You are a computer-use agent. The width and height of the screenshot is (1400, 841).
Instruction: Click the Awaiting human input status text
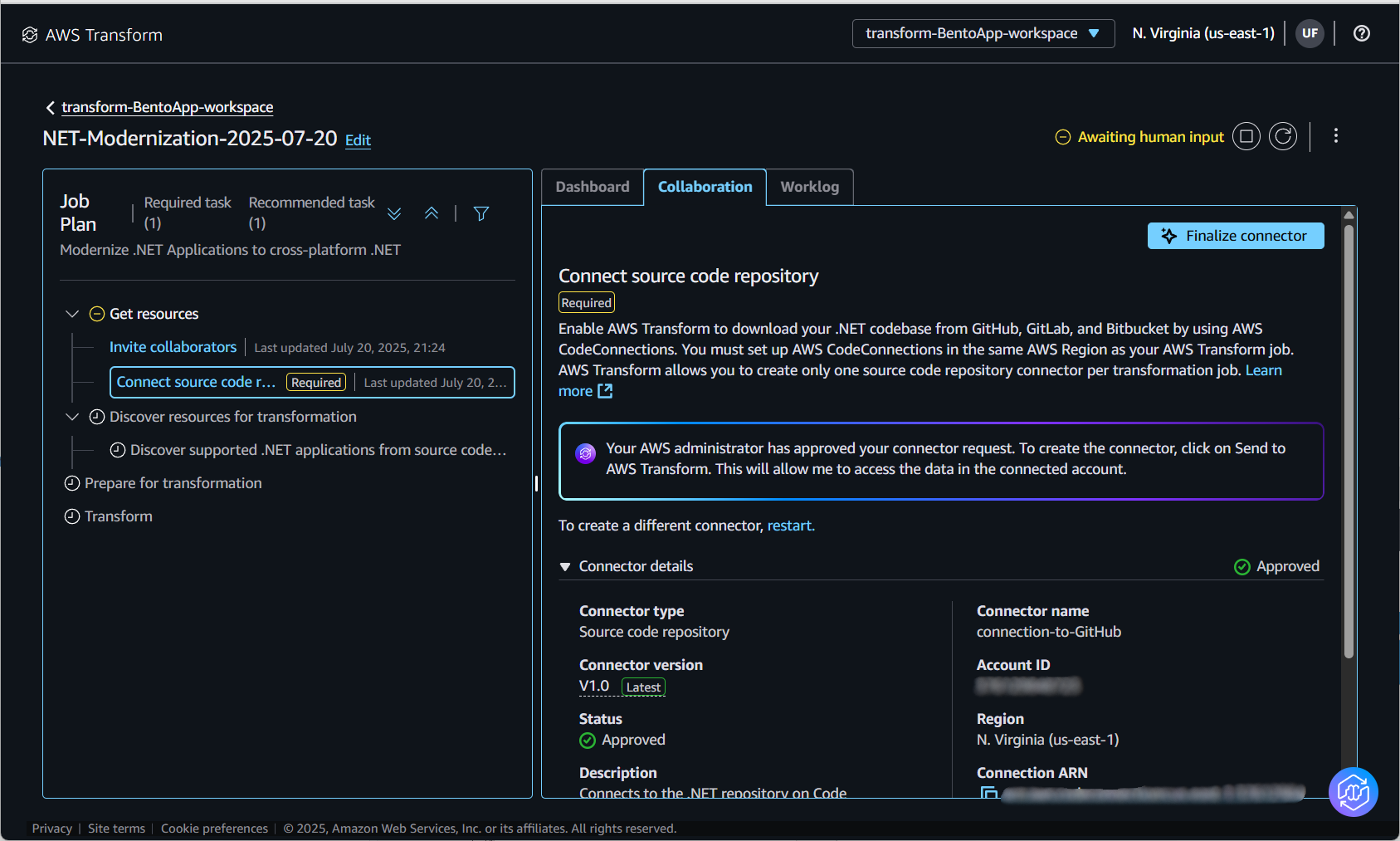(1151, 137)
